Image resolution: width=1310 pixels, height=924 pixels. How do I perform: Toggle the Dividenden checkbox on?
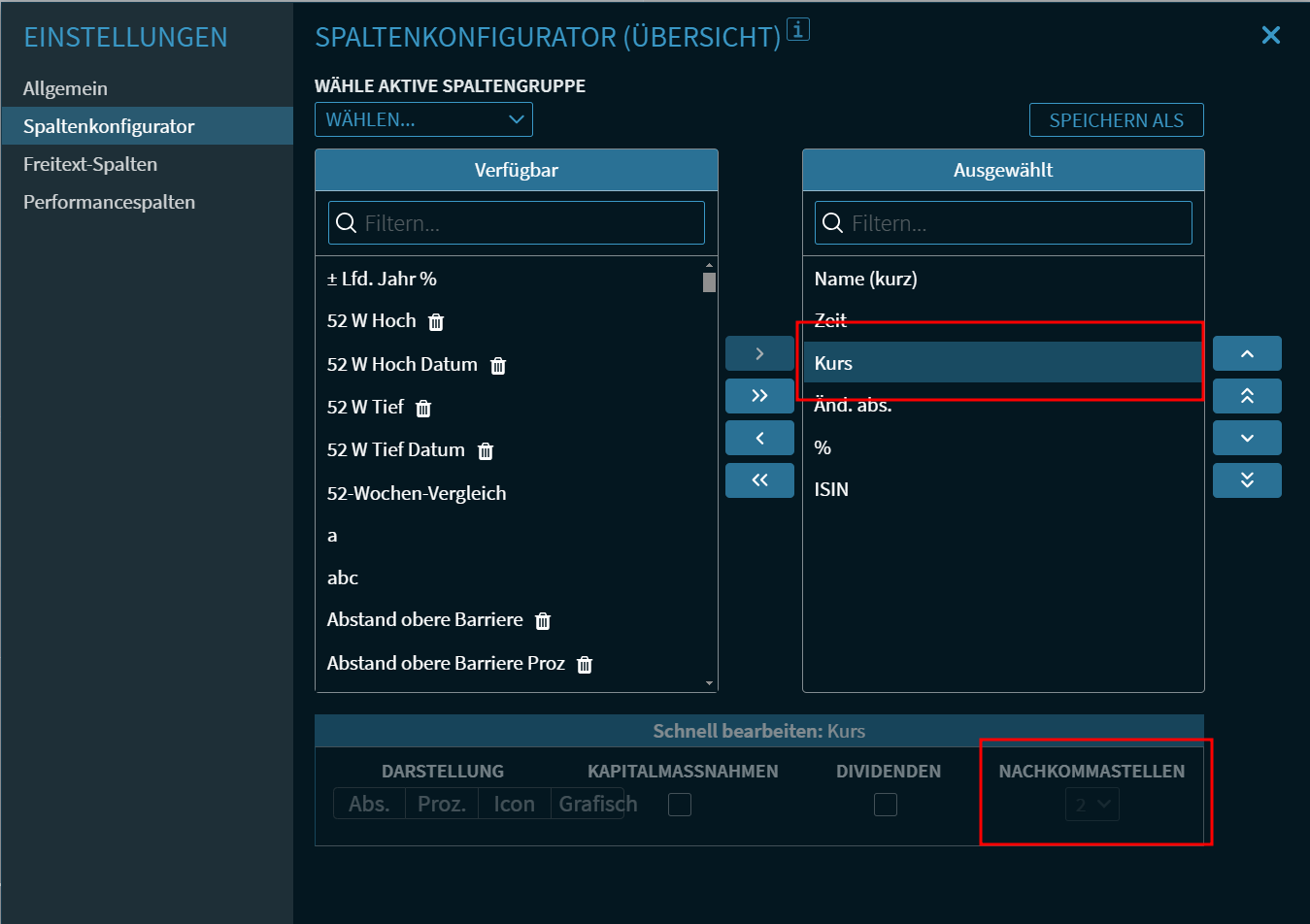click(885, 805)
